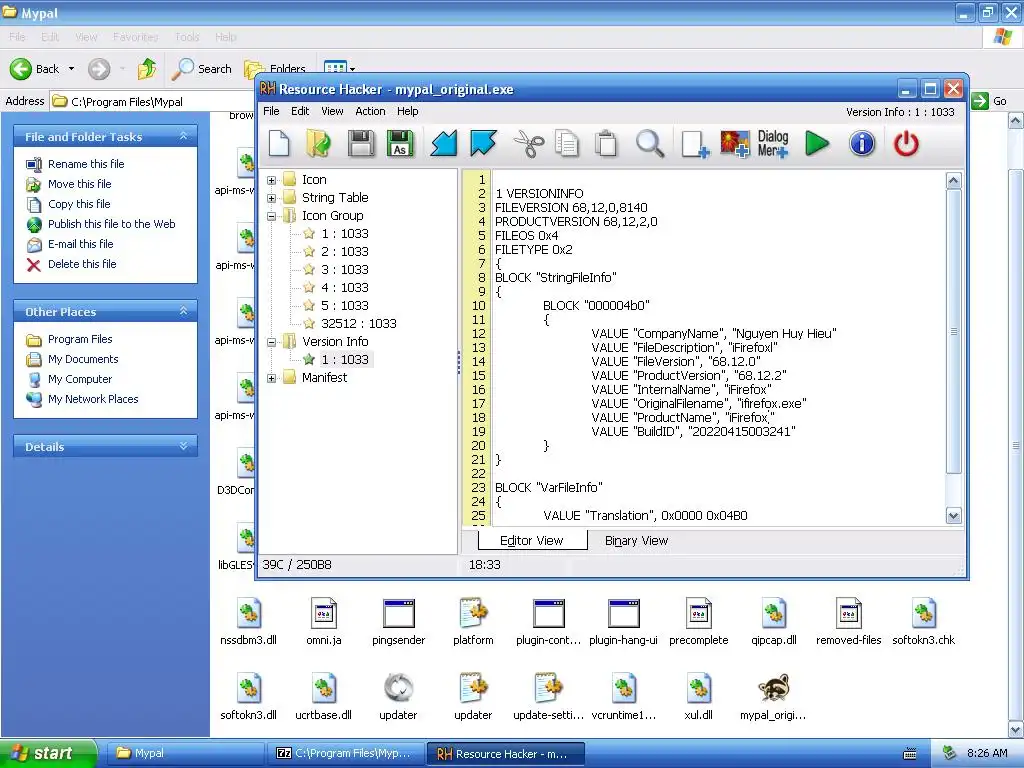
Task: Click the Save As floppy icon
Action: pos(400,144)
